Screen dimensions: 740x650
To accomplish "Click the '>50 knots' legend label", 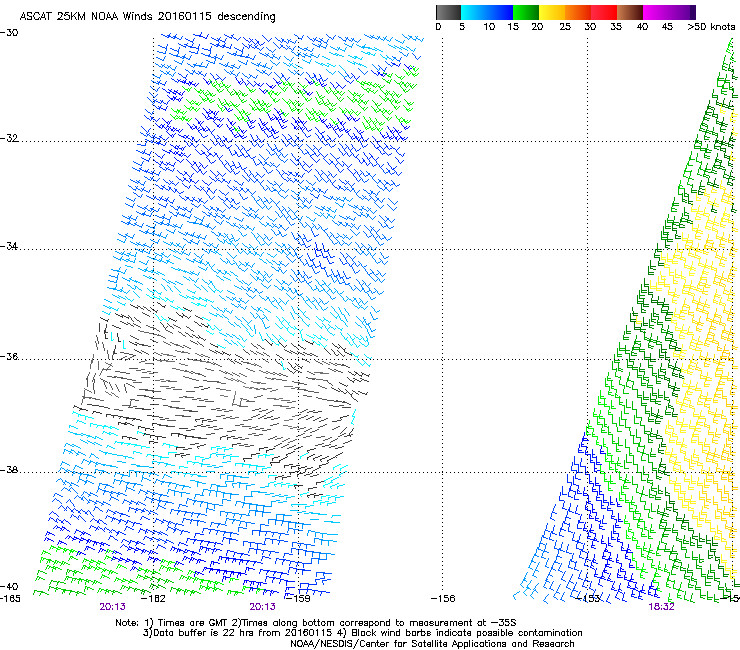I will [x=711, y=27].
